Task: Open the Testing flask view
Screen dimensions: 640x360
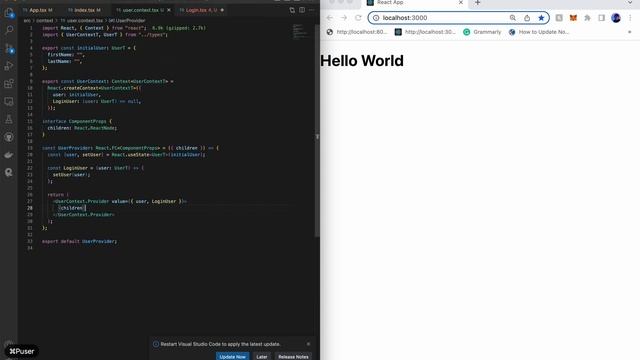Action: 9,119
